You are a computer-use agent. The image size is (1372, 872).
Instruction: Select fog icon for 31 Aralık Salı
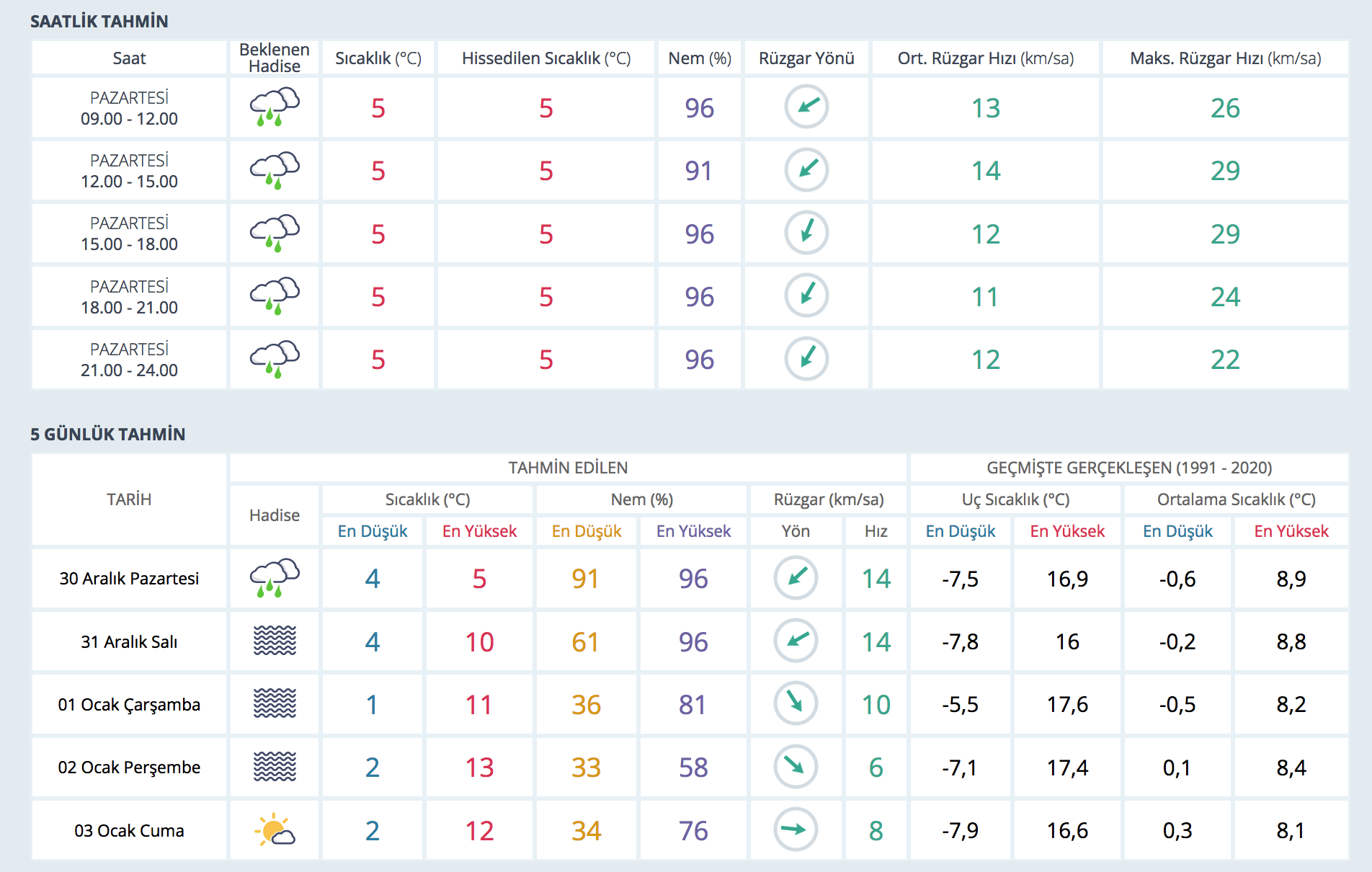[x=274, y=641]
